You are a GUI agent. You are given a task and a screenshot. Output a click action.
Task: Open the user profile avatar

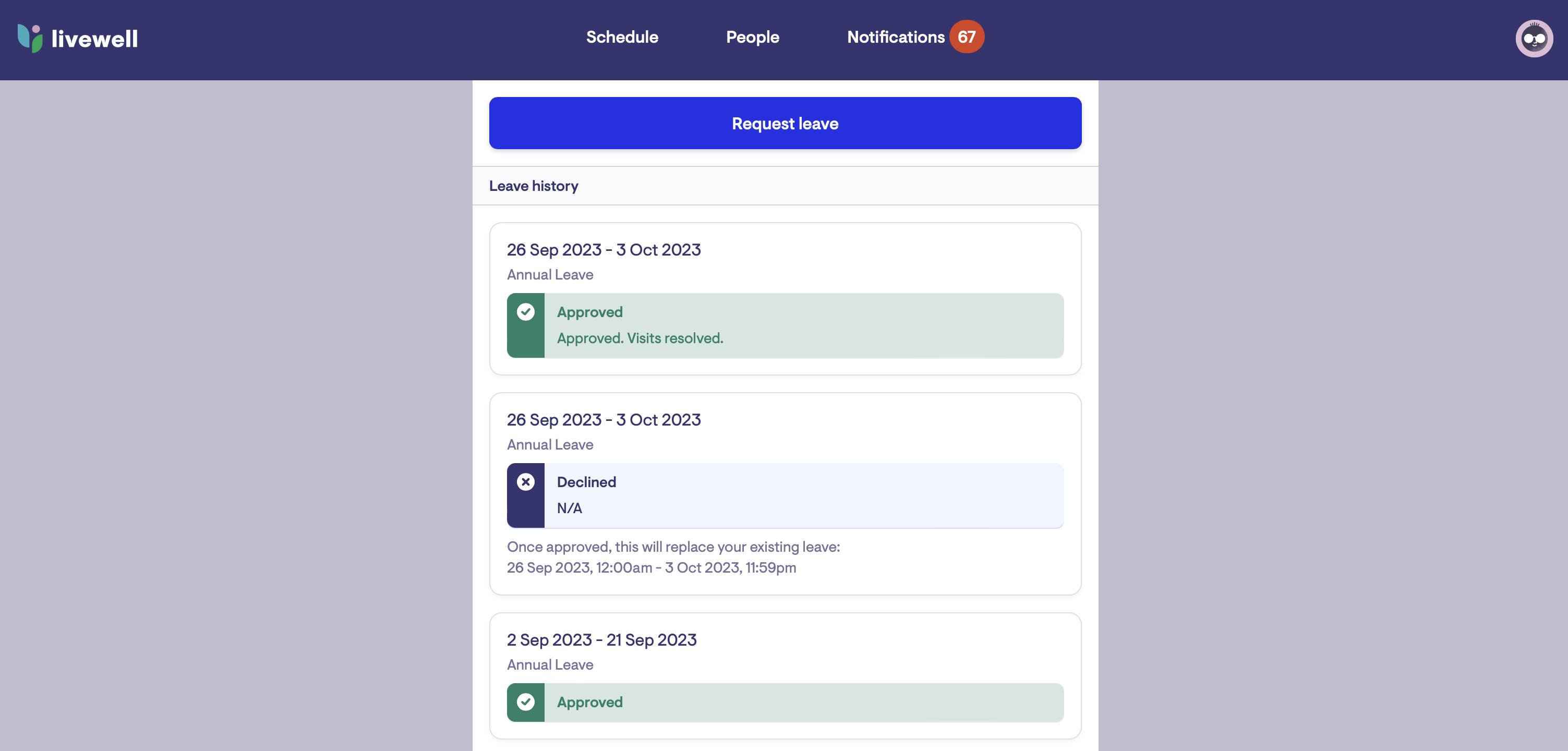click(1533, 39)
